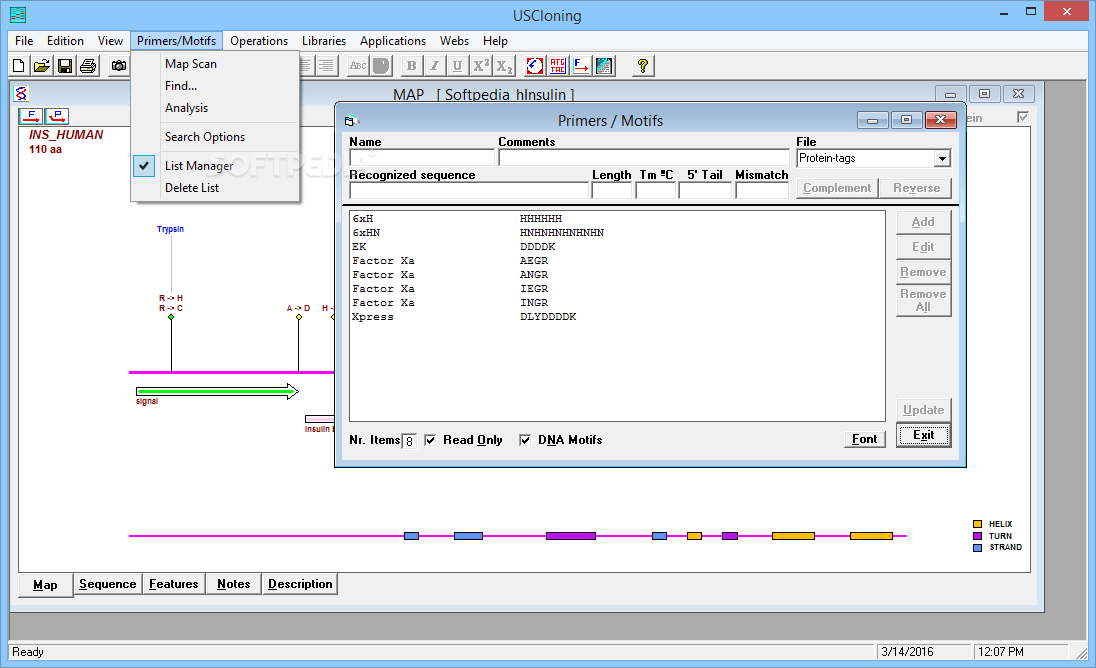Screen dimensions: 1096x668
Task: Click the Name input field
Action: [422, 158]
